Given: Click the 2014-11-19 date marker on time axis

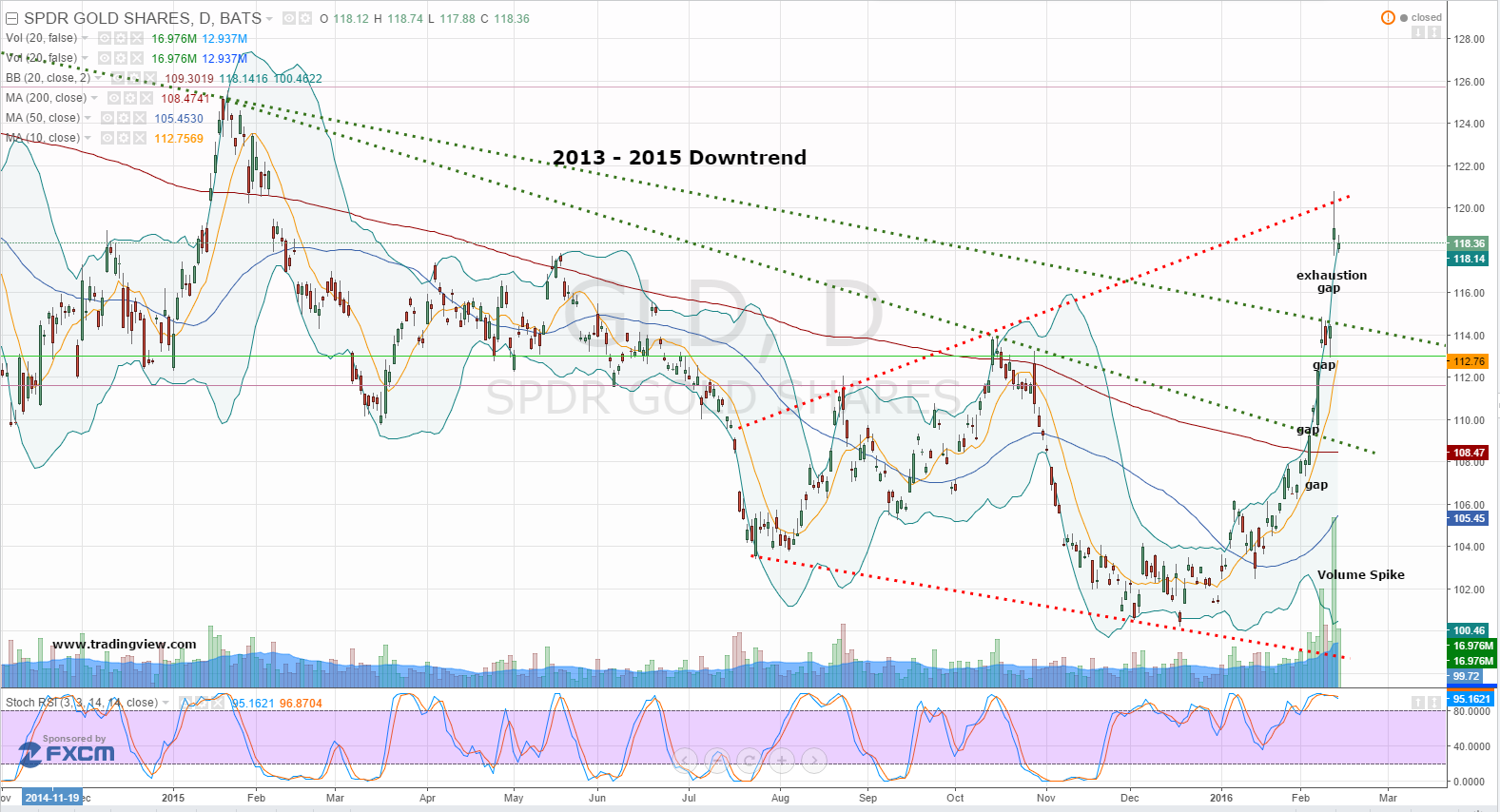Looking at the screenshot, I should (51, 798).
